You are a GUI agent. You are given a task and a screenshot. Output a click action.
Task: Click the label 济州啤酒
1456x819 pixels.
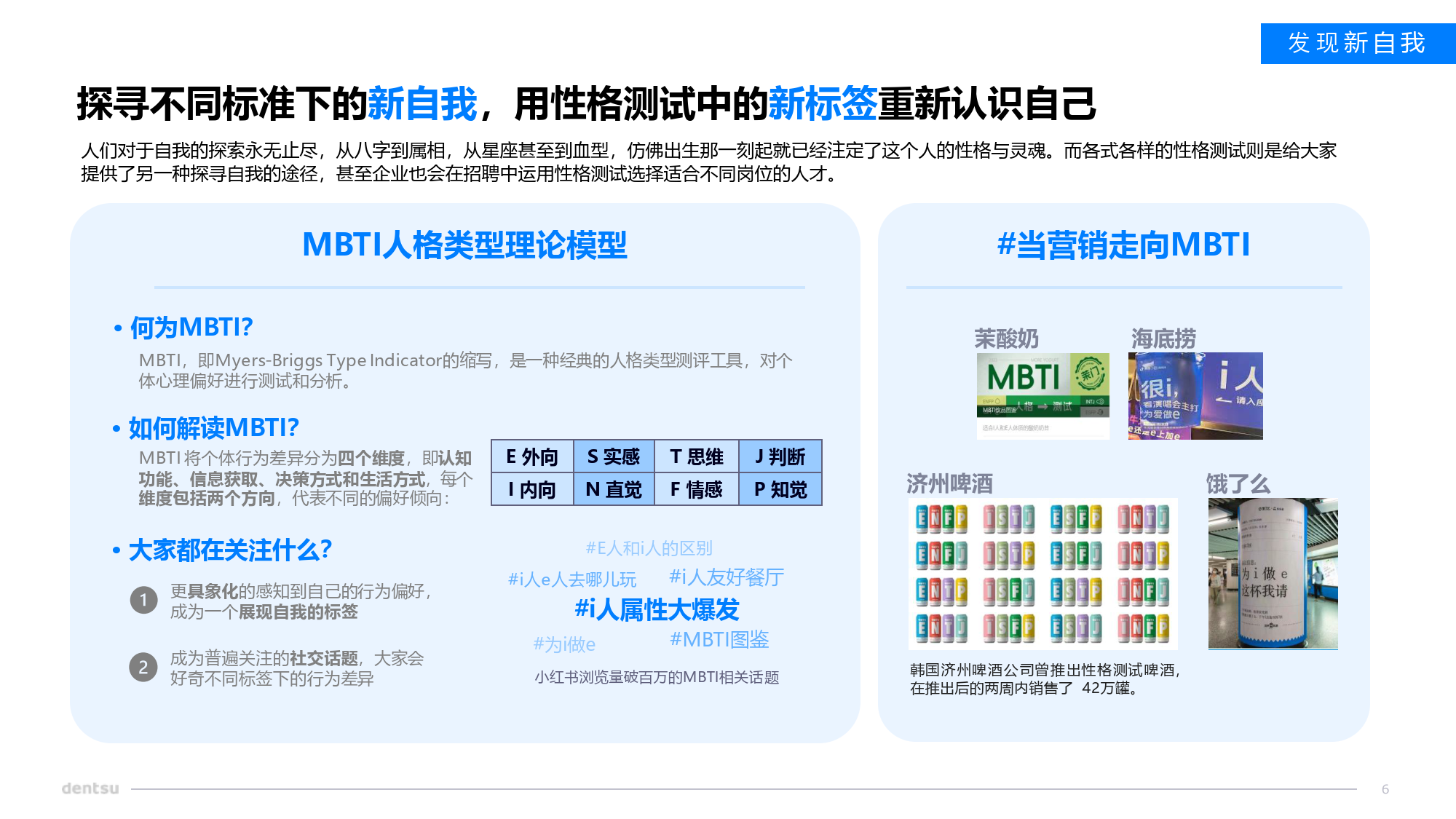949,483
